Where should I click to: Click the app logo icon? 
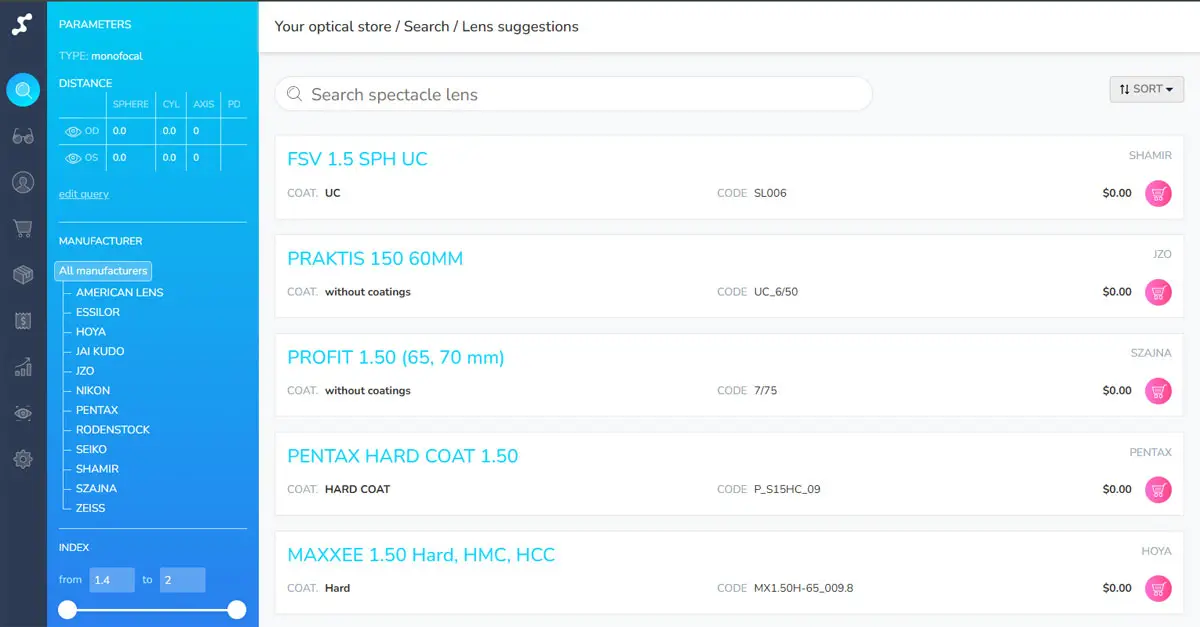point(23,24)
